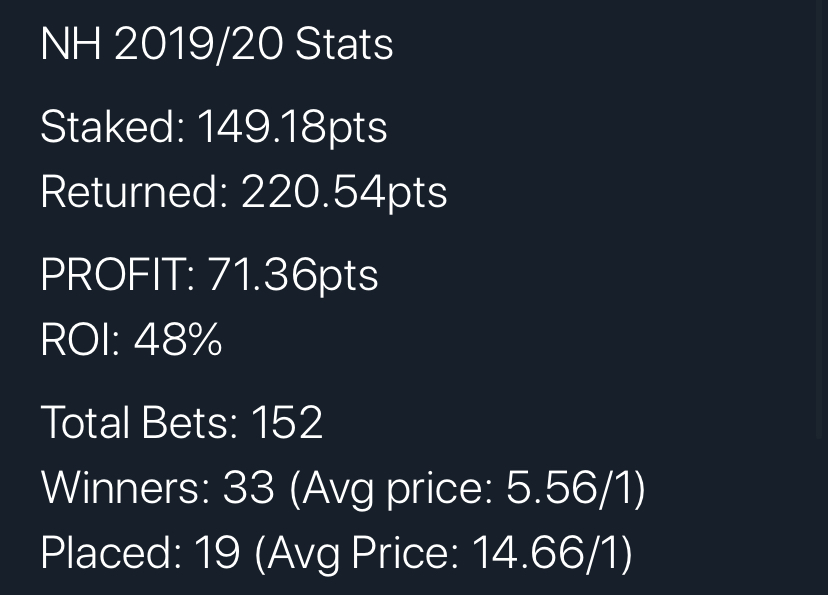The height and width of the screenshot is (595, 828).
Task: Click the "Returned:" label
Action: point(134,191)
